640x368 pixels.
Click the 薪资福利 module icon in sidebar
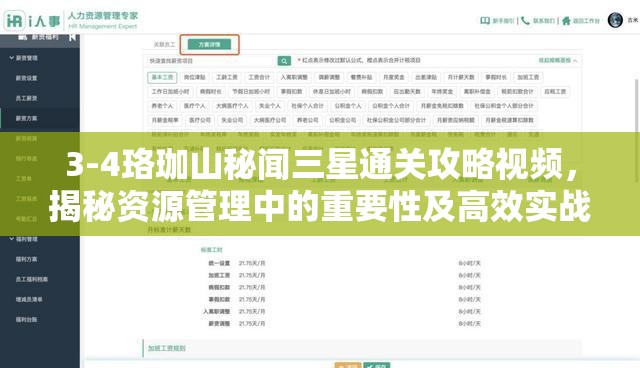pos(22,37)
